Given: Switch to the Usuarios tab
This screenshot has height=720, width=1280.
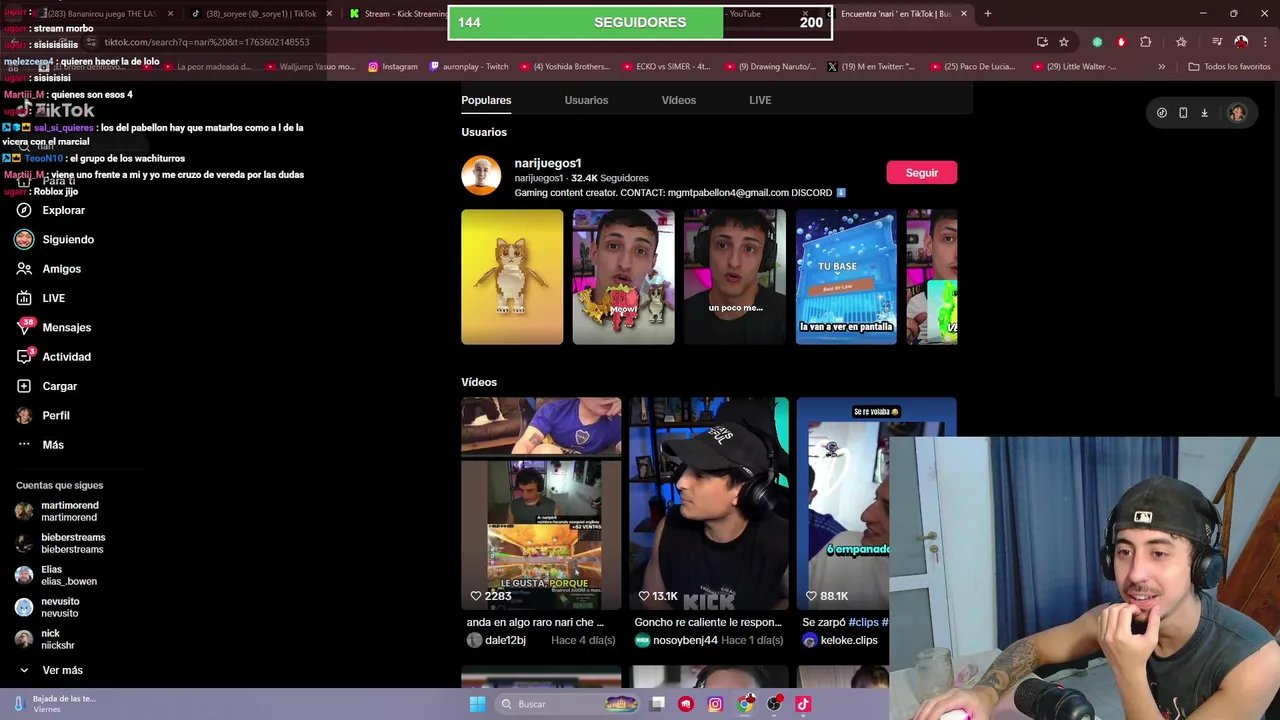Looking at the screenshot, I should 586,100.
